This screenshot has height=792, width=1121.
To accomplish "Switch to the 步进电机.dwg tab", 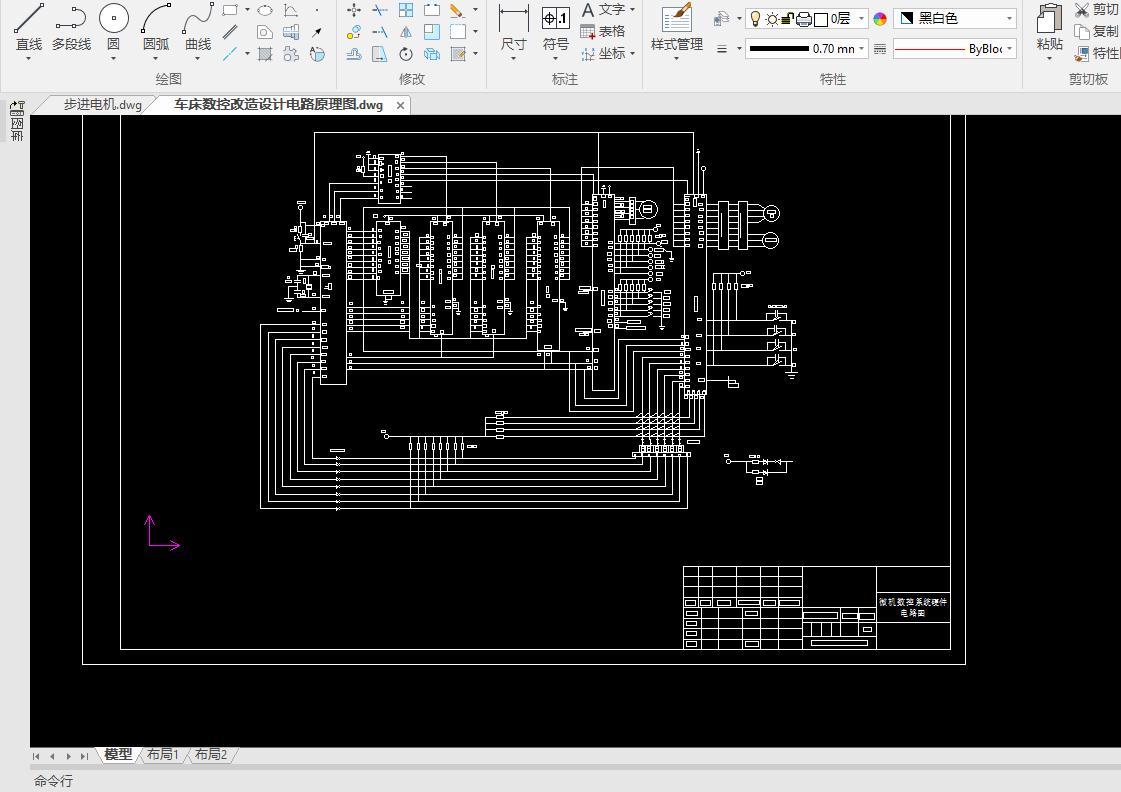I will pyautogui.click(x=103, y=104).
